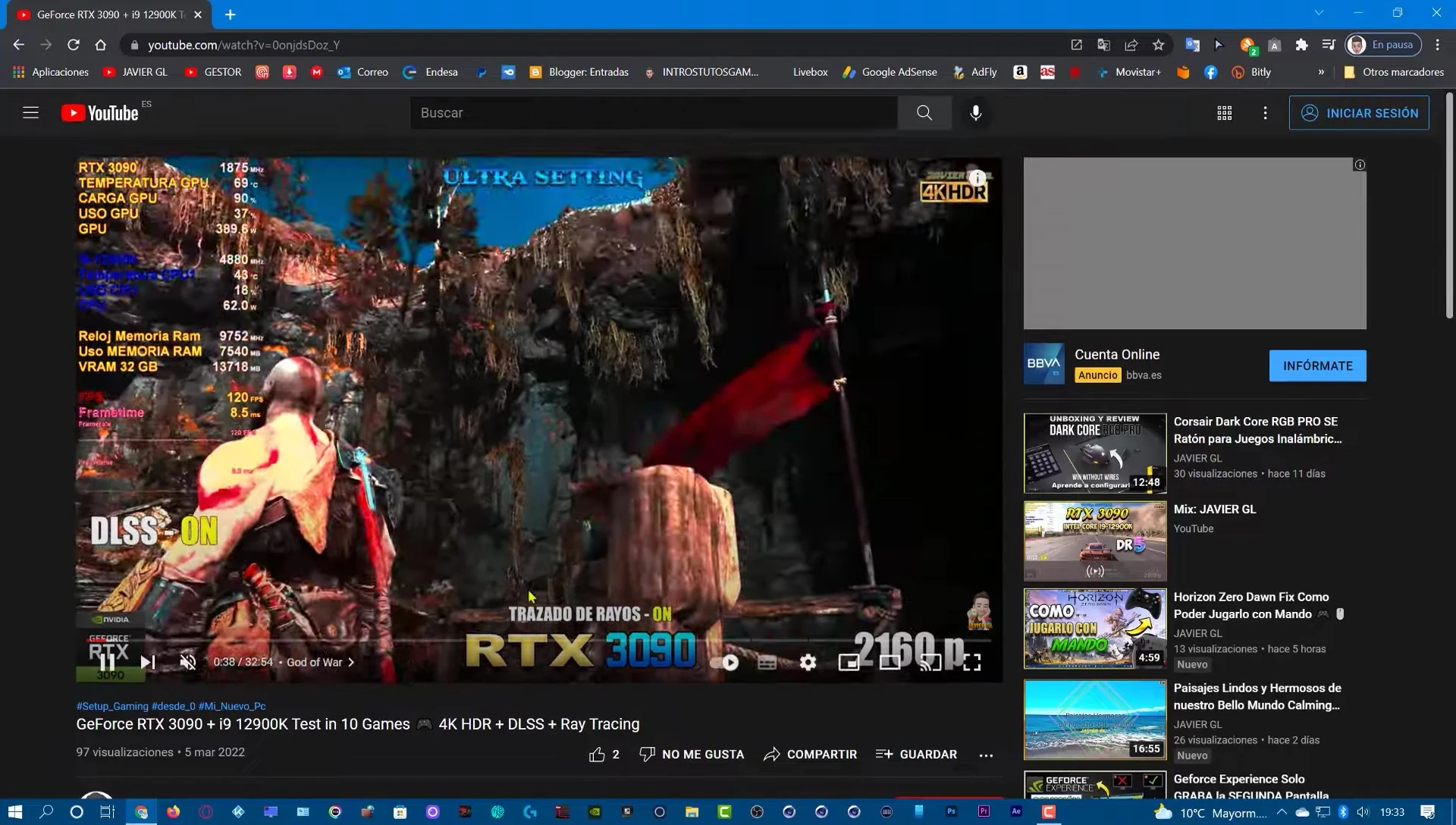Open the browser extensions puzzle icon
The width and height of the screenshot is (1456, 825).
coord(1302,45)
